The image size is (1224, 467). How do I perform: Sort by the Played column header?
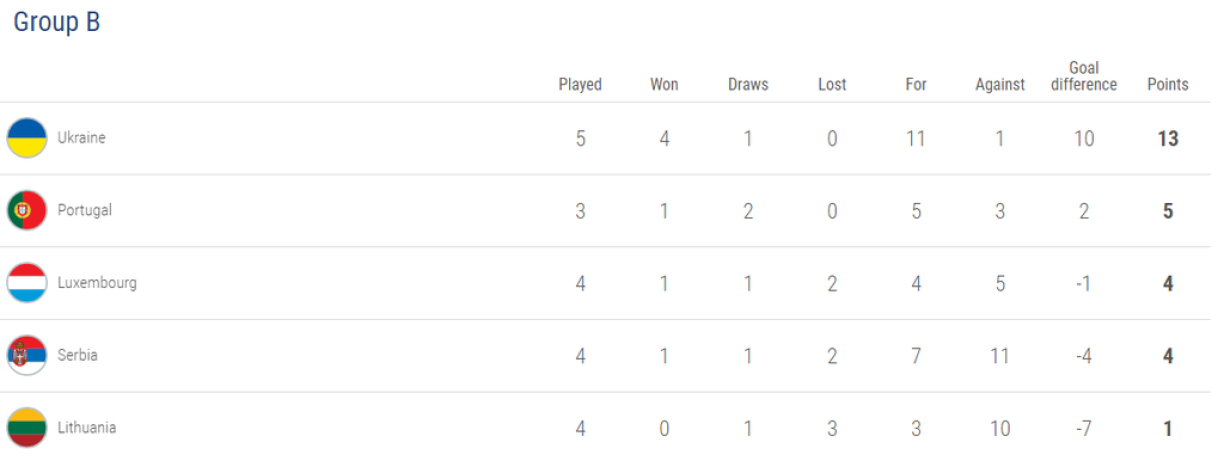pos(580,85)
